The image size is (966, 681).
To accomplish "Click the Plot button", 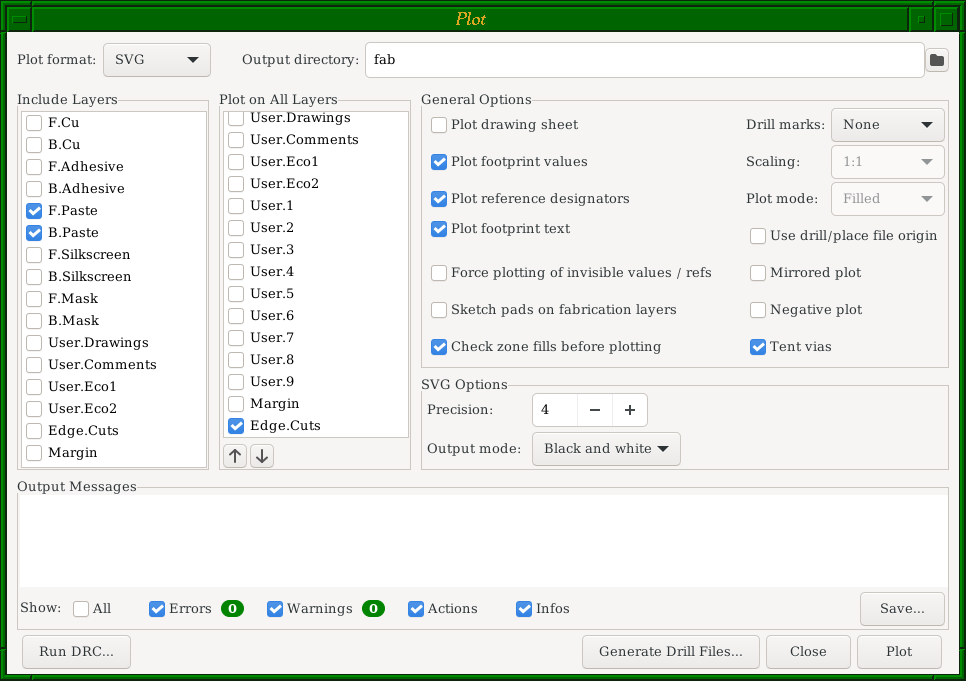I will (898, 652).
